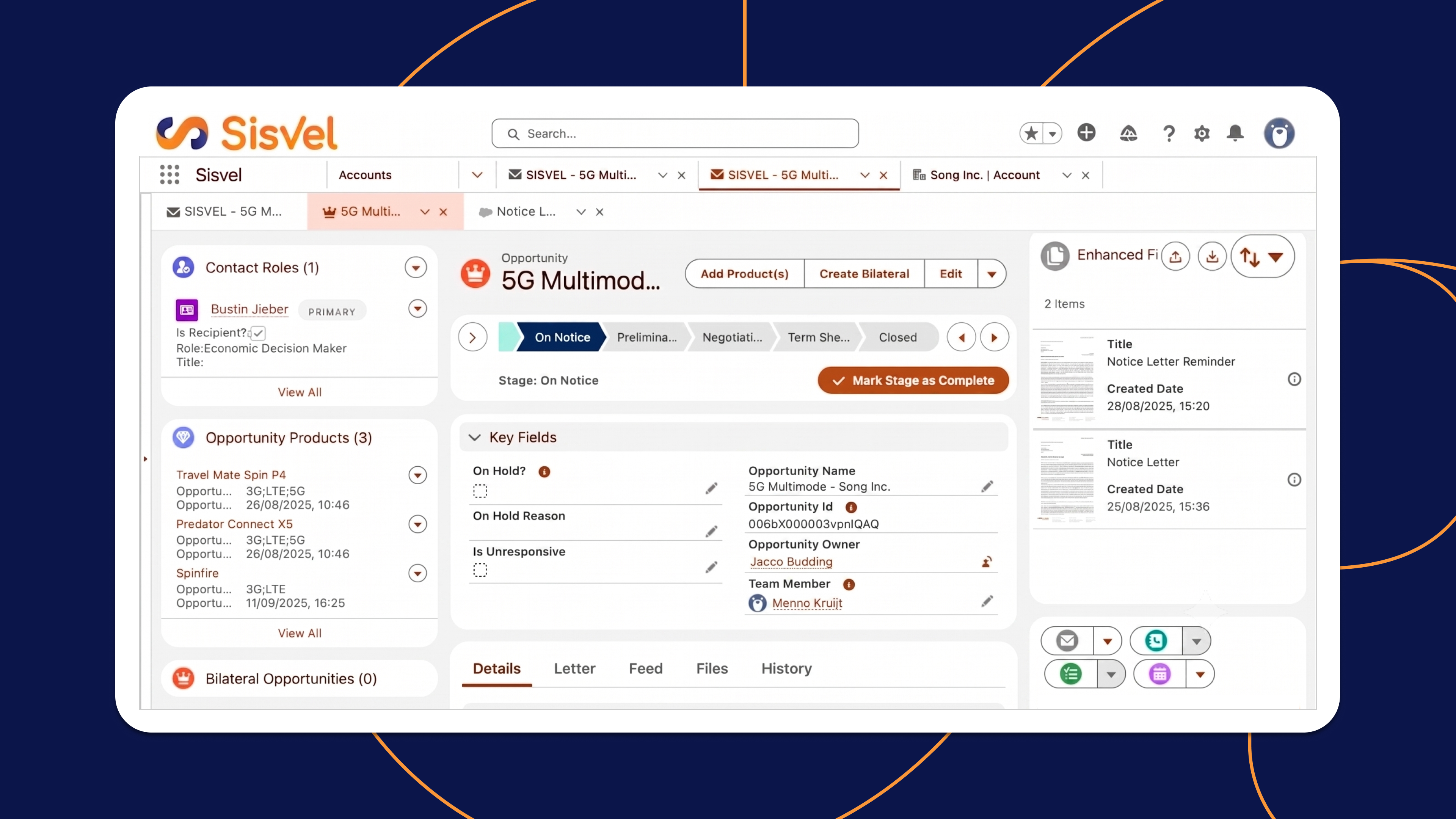Open Travel Mate Spin P4 row dropdown
Viewport: 1456px width, 819px height.
coord(418,475)
